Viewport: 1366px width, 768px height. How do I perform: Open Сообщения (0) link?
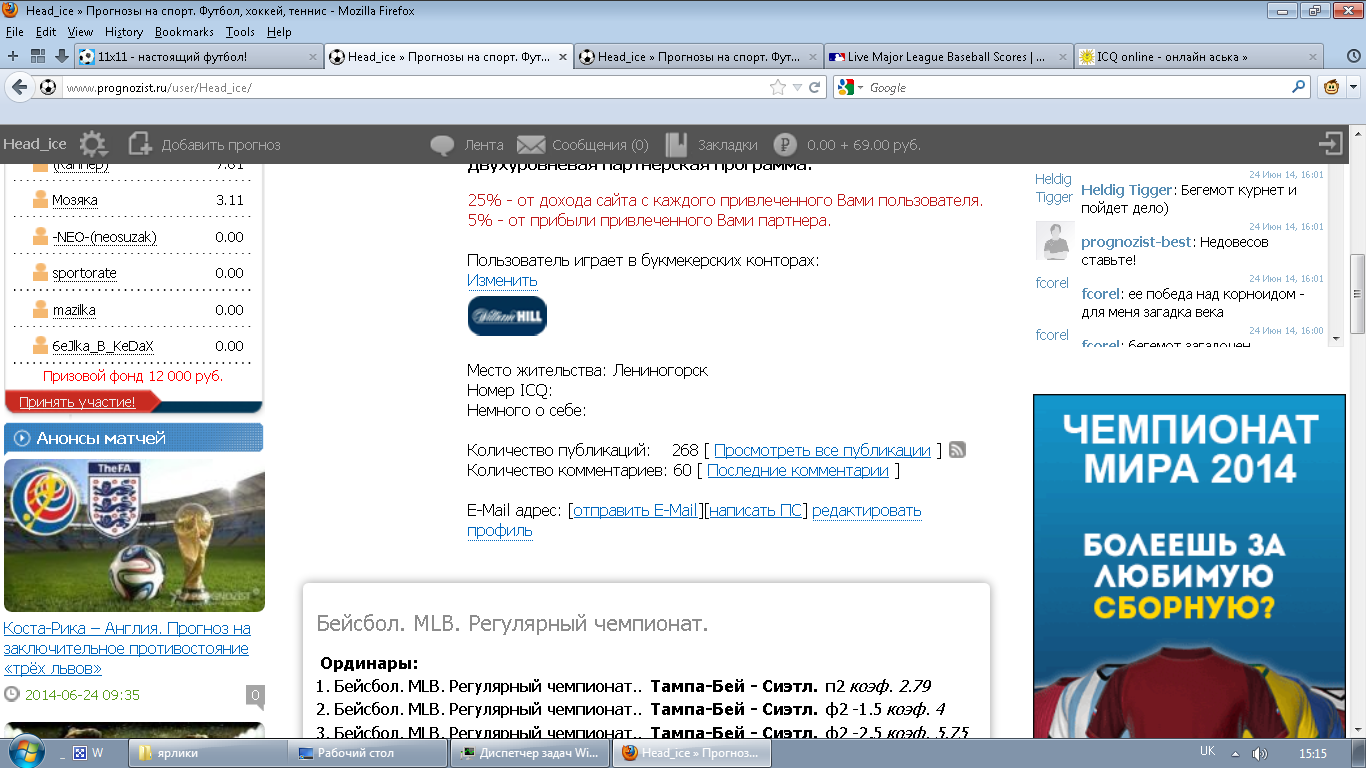600,145
